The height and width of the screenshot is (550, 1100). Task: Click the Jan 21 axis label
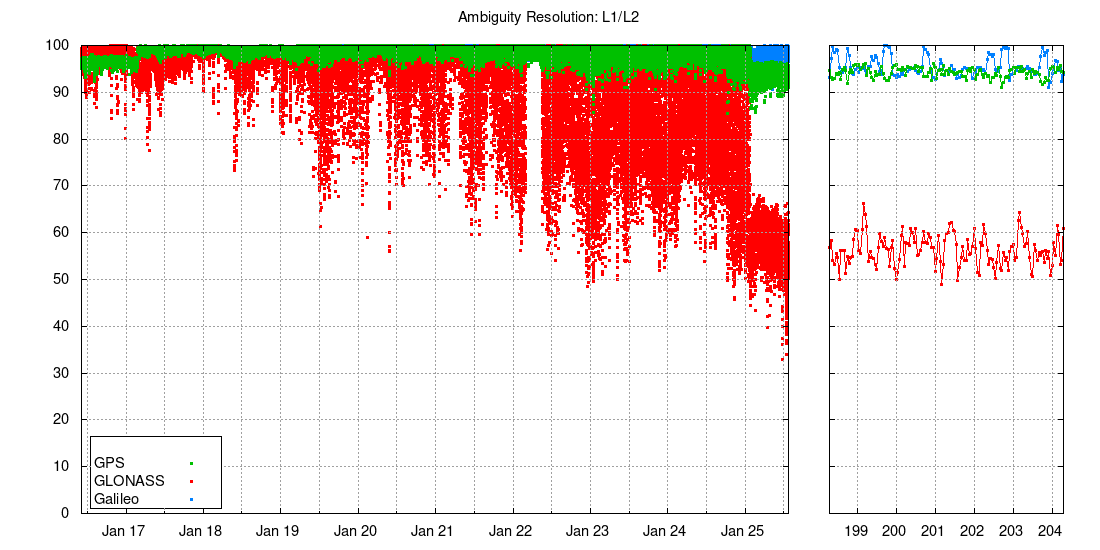point(434,530)
